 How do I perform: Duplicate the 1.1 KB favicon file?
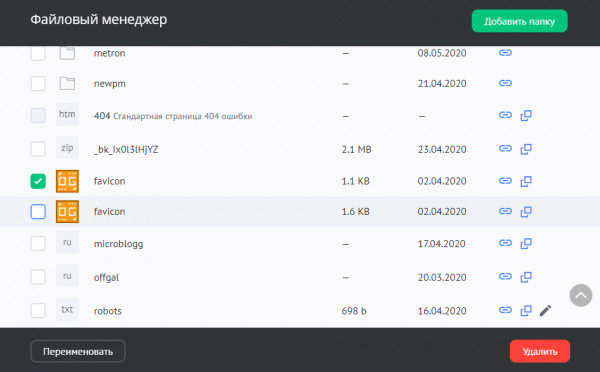526,181
